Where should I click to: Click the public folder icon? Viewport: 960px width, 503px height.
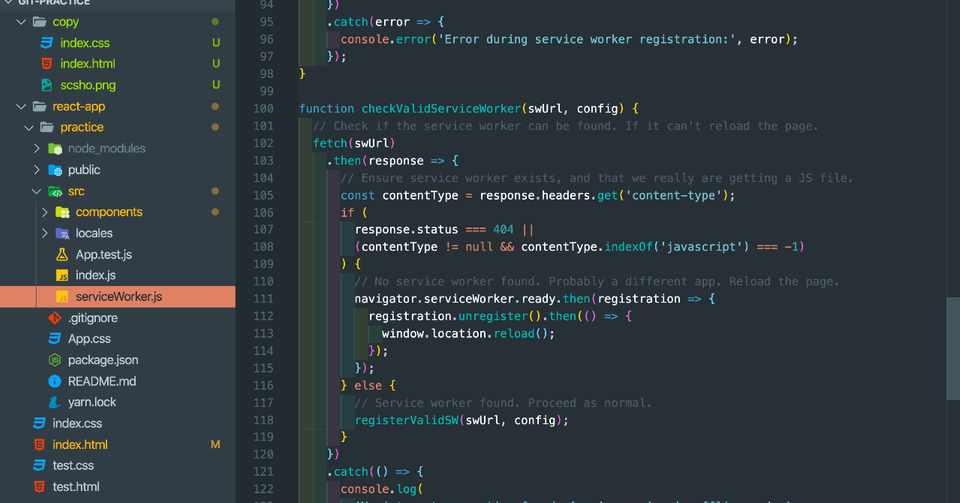pyautogui.click(x=55, y=170)
